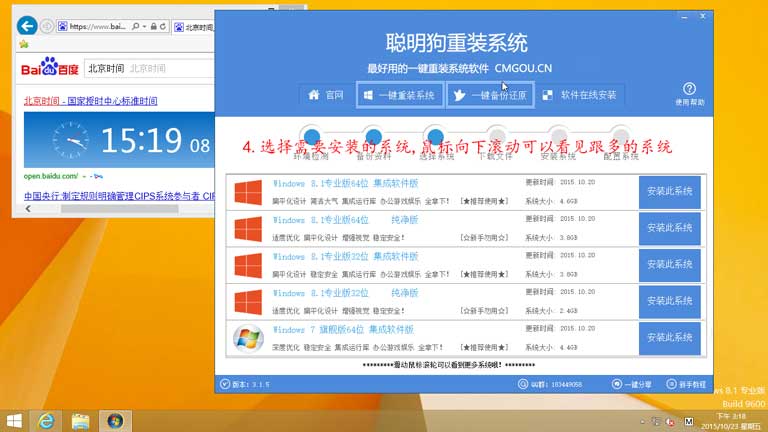Switch to 一键重装系统 tab
Viewport: 768px width, 432px height.
pyautogui.click(x=399, y=95)
